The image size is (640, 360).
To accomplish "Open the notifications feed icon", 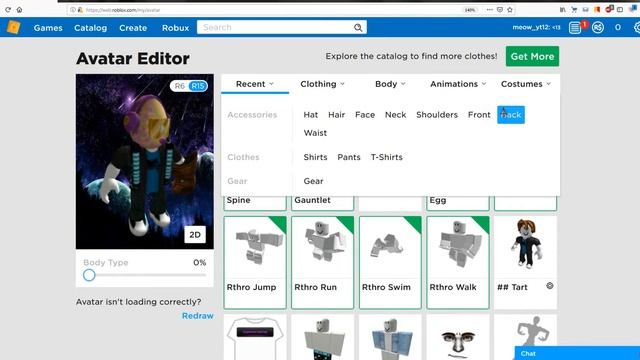I will coord(575,27).
